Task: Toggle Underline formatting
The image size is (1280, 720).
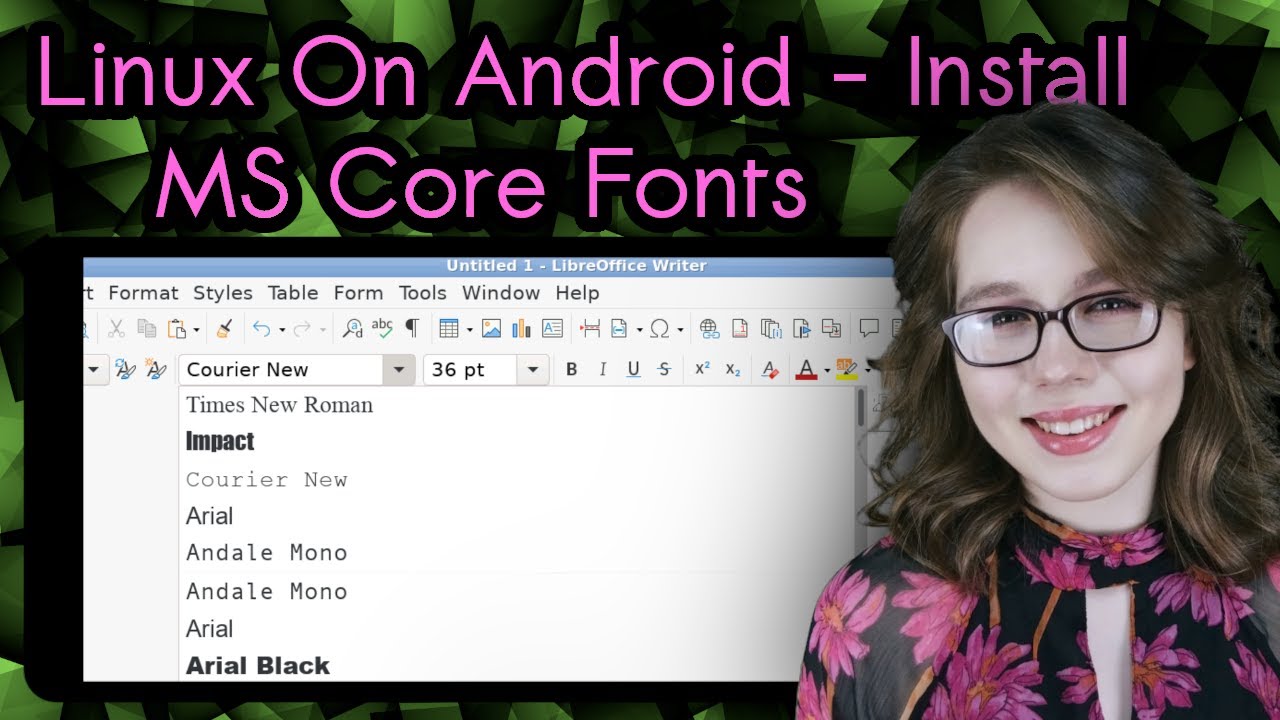Action: click(x=633, y=370)
